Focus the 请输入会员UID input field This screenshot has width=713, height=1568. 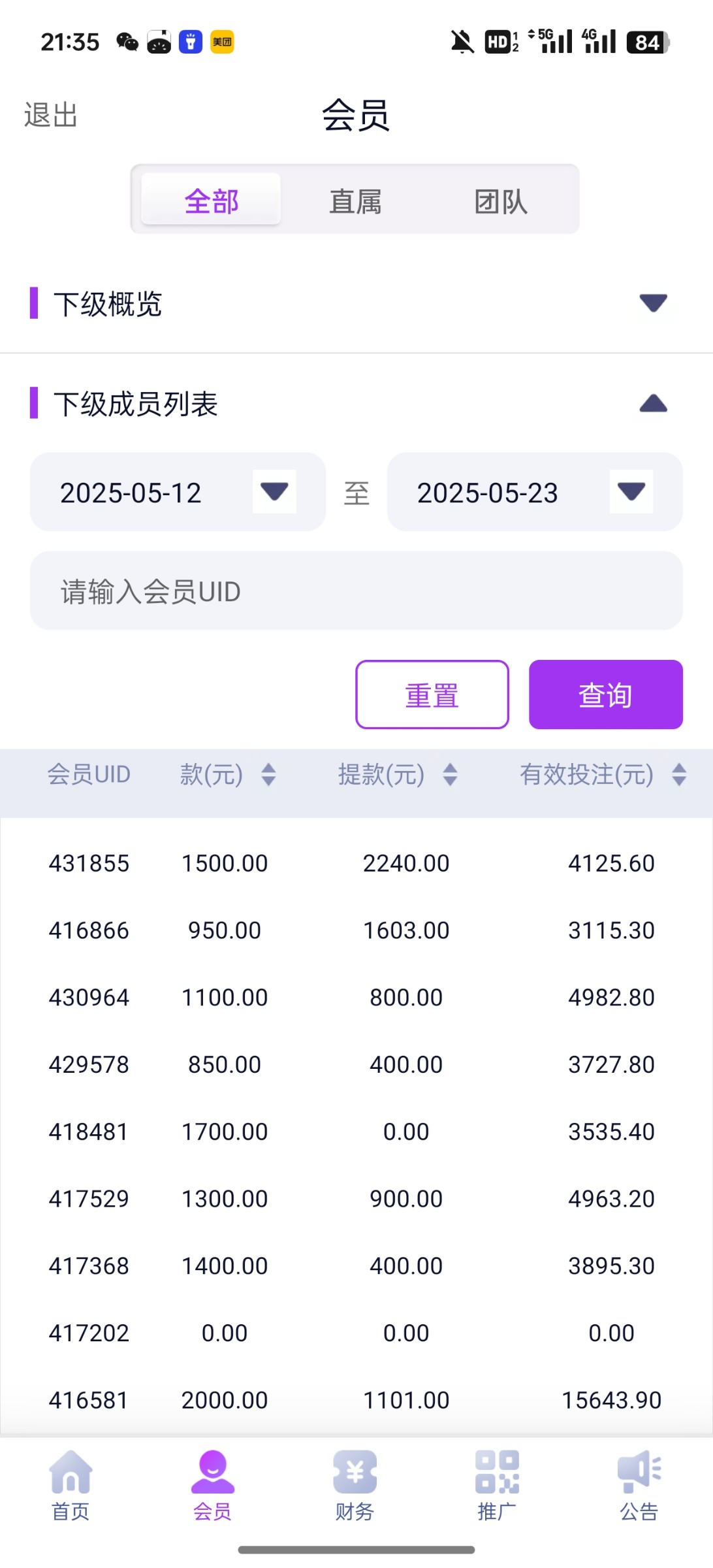356,591
